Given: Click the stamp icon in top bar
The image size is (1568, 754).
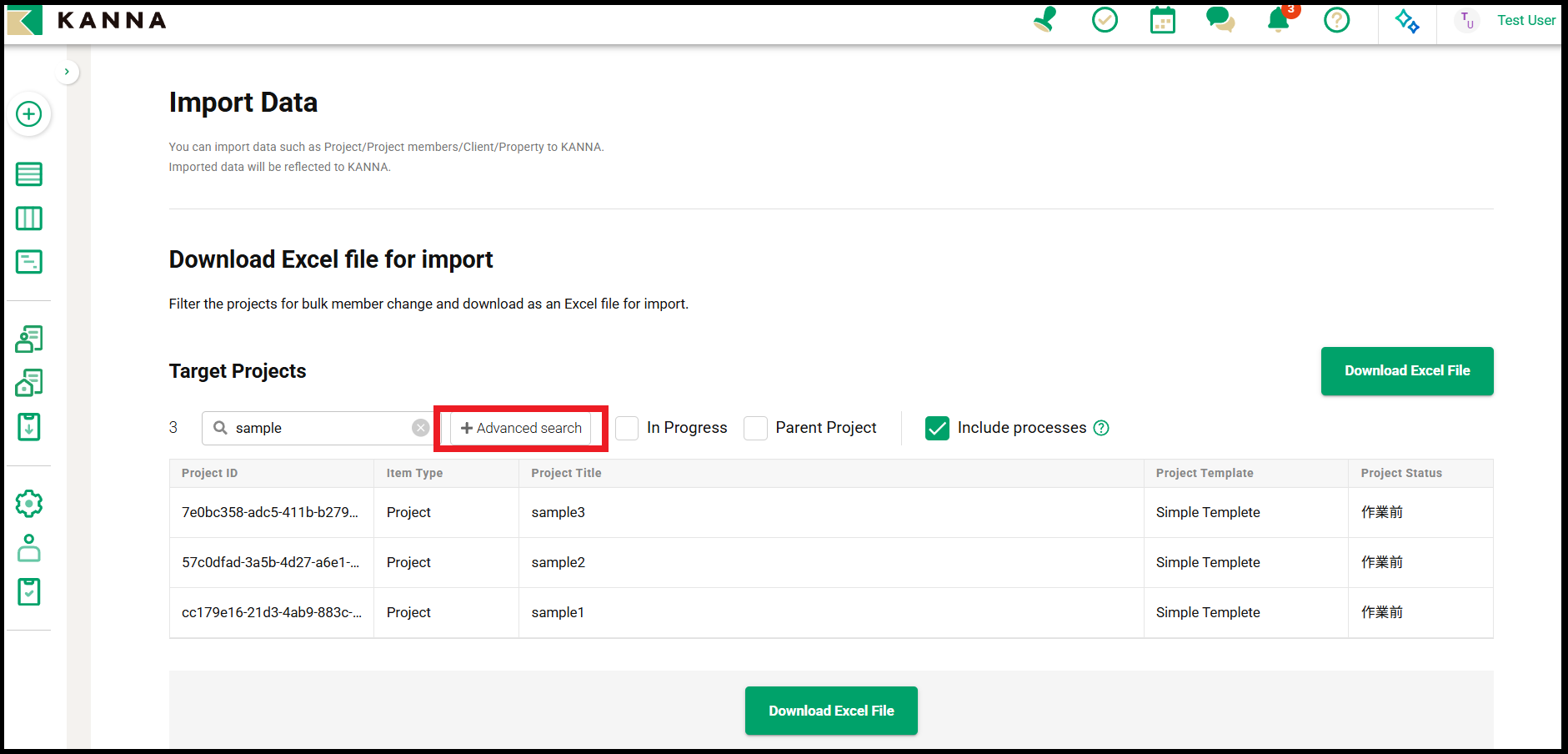Looking at the screenshot, I should point(1045,20).
